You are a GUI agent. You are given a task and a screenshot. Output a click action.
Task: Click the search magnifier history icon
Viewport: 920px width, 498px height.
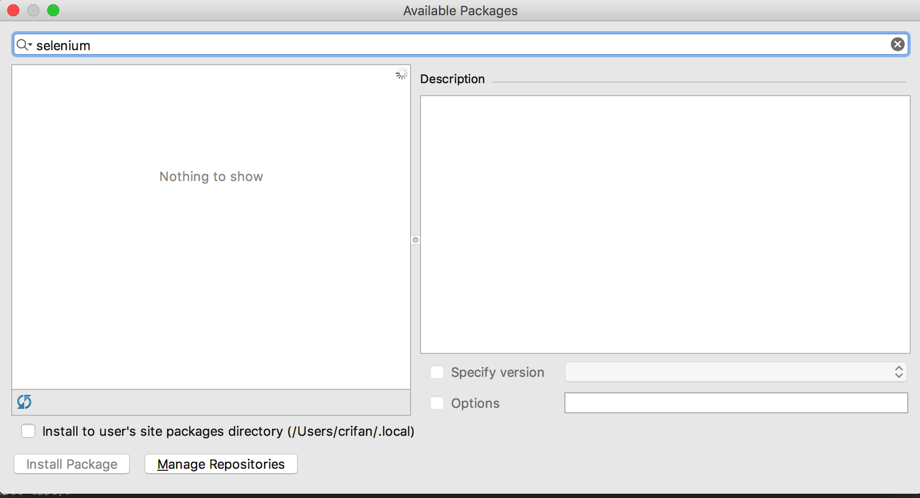coord(23,45)
